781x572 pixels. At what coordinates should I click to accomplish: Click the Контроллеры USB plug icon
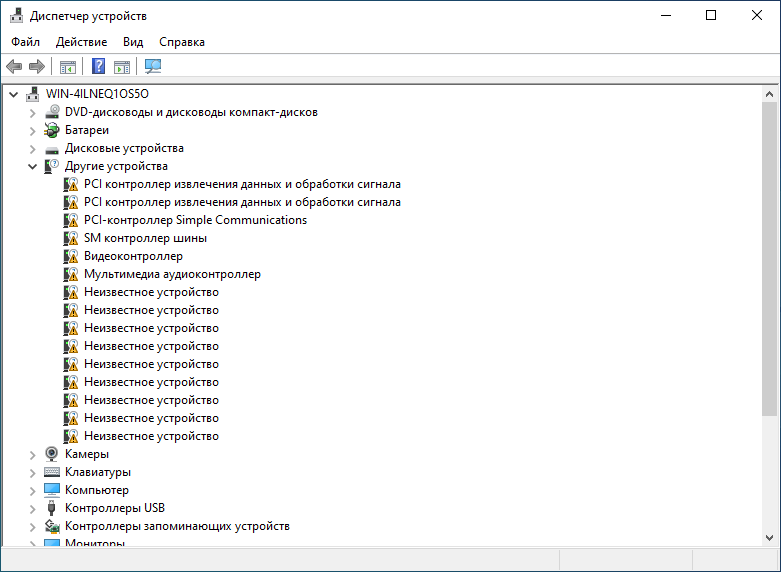pos(51,508)
